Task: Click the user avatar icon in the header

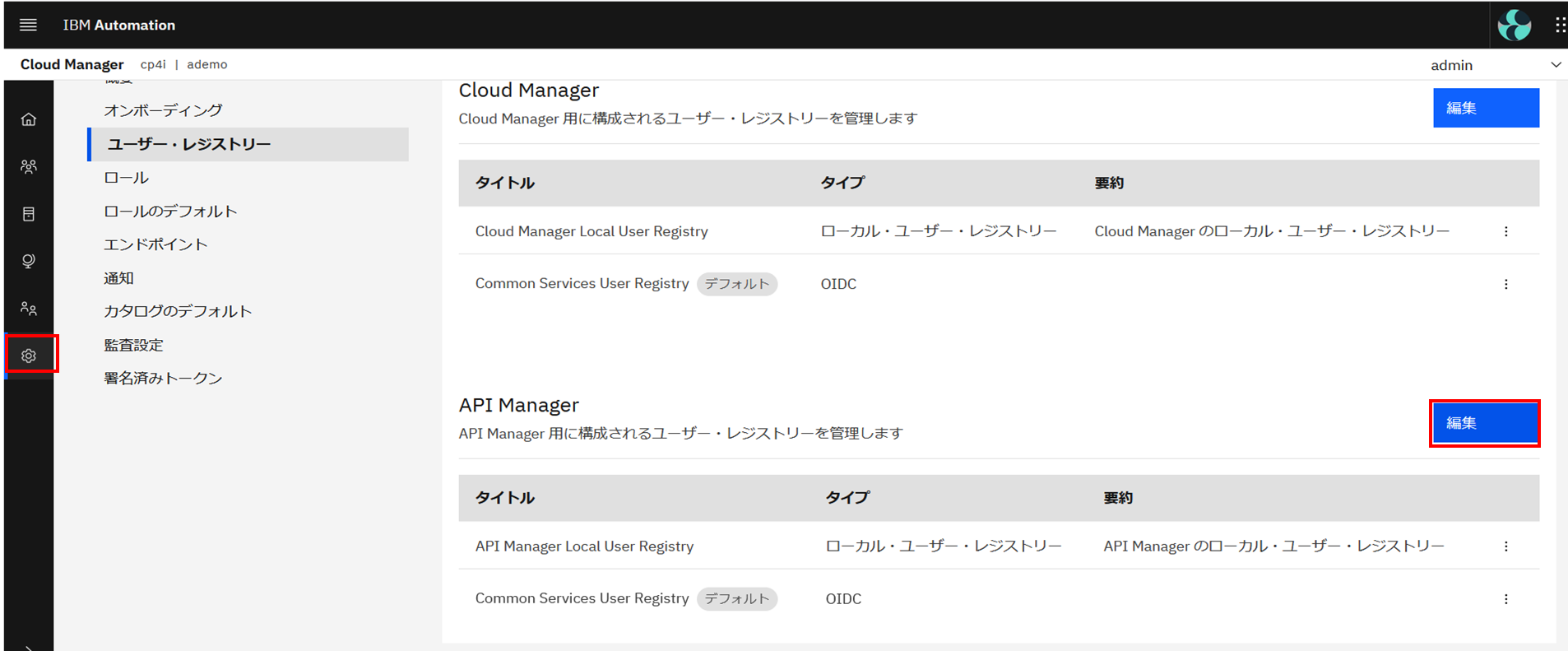Action: point(1515,25)
